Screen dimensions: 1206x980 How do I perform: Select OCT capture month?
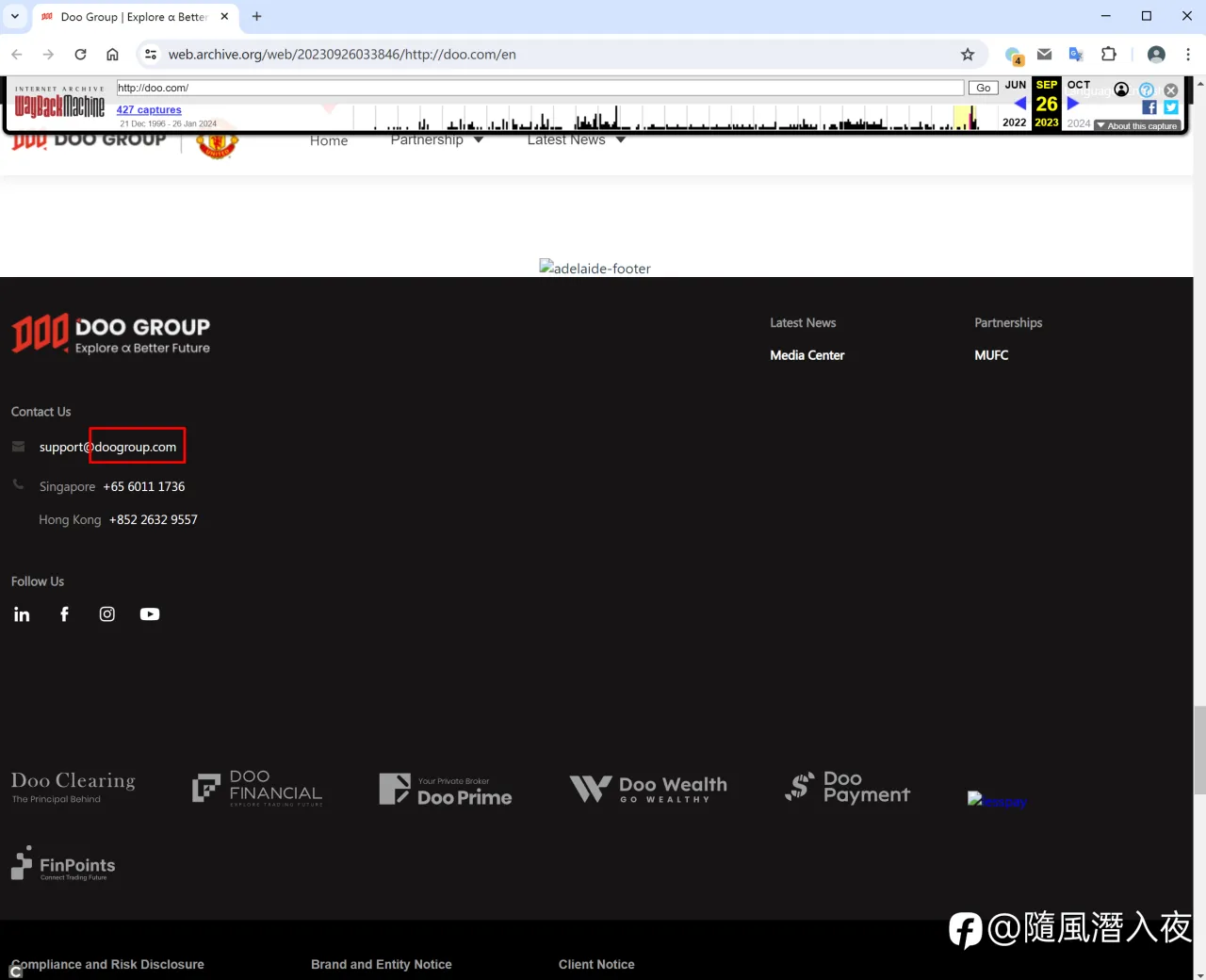1079,85
